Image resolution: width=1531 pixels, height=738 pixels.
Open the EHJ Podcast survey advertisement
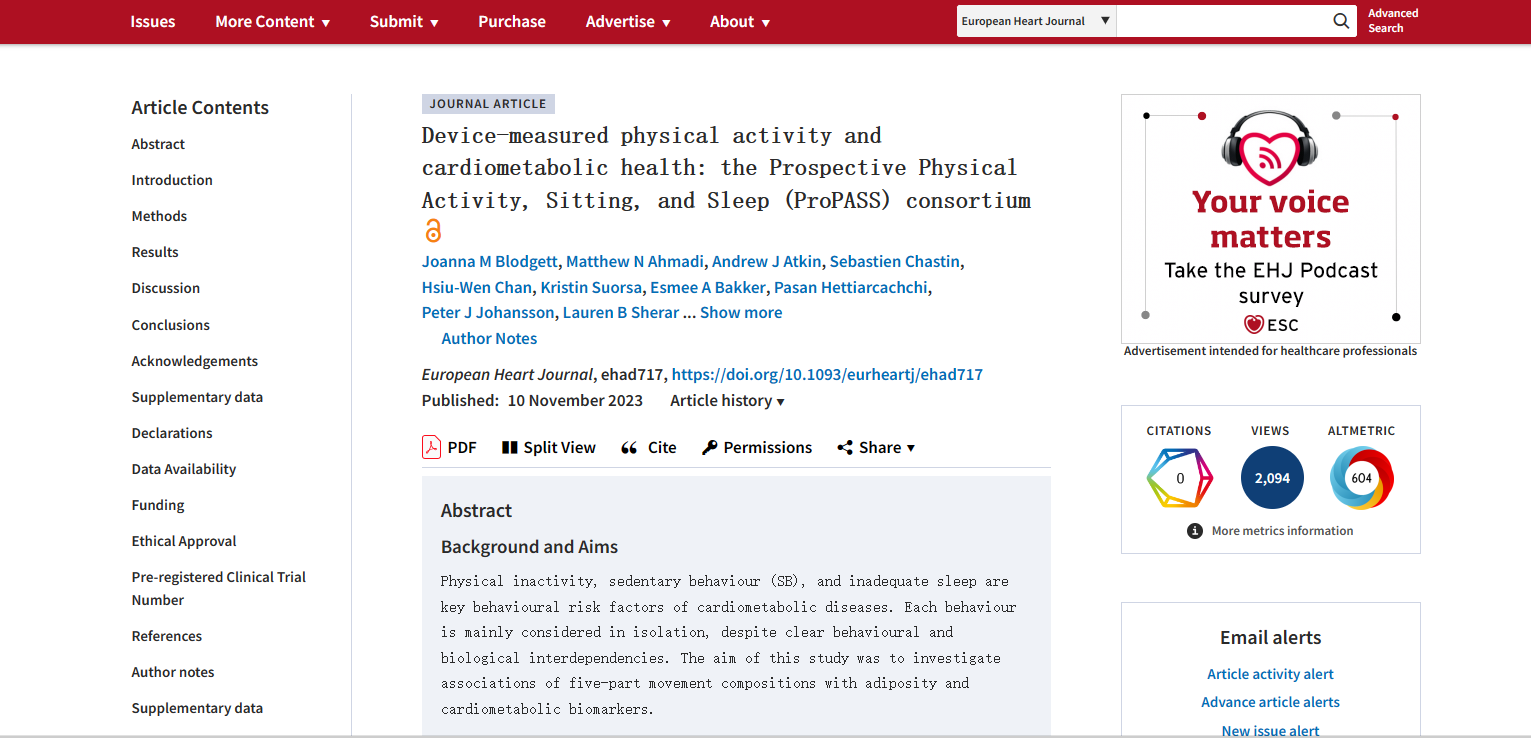[x=1270, y=219]
